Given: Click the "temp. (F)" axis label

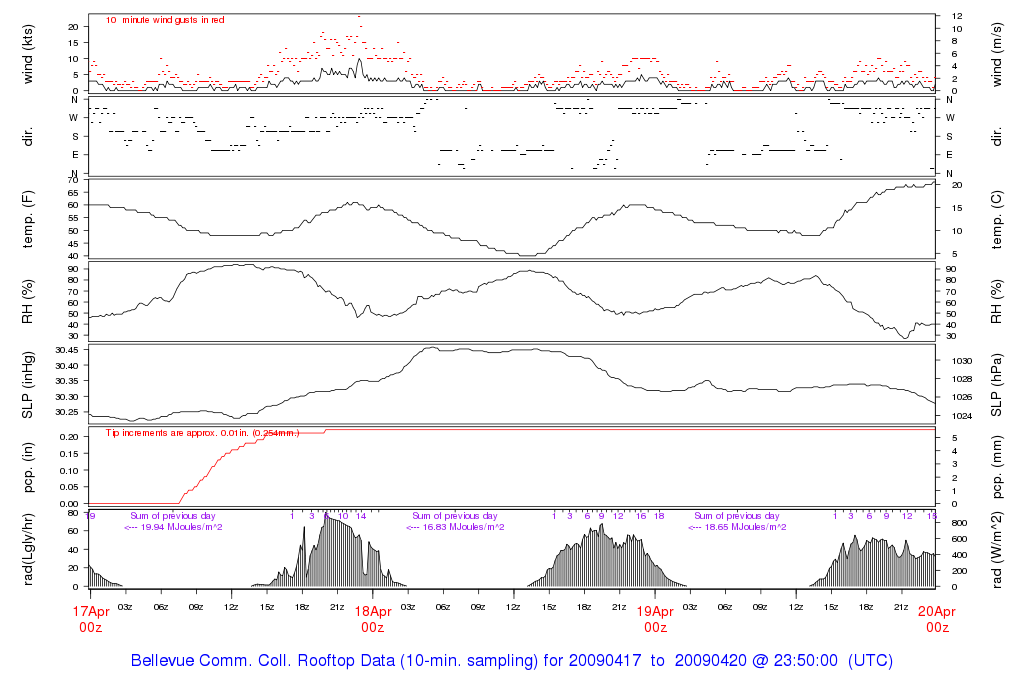Looking at the screenshot, I should coord(27,219).
